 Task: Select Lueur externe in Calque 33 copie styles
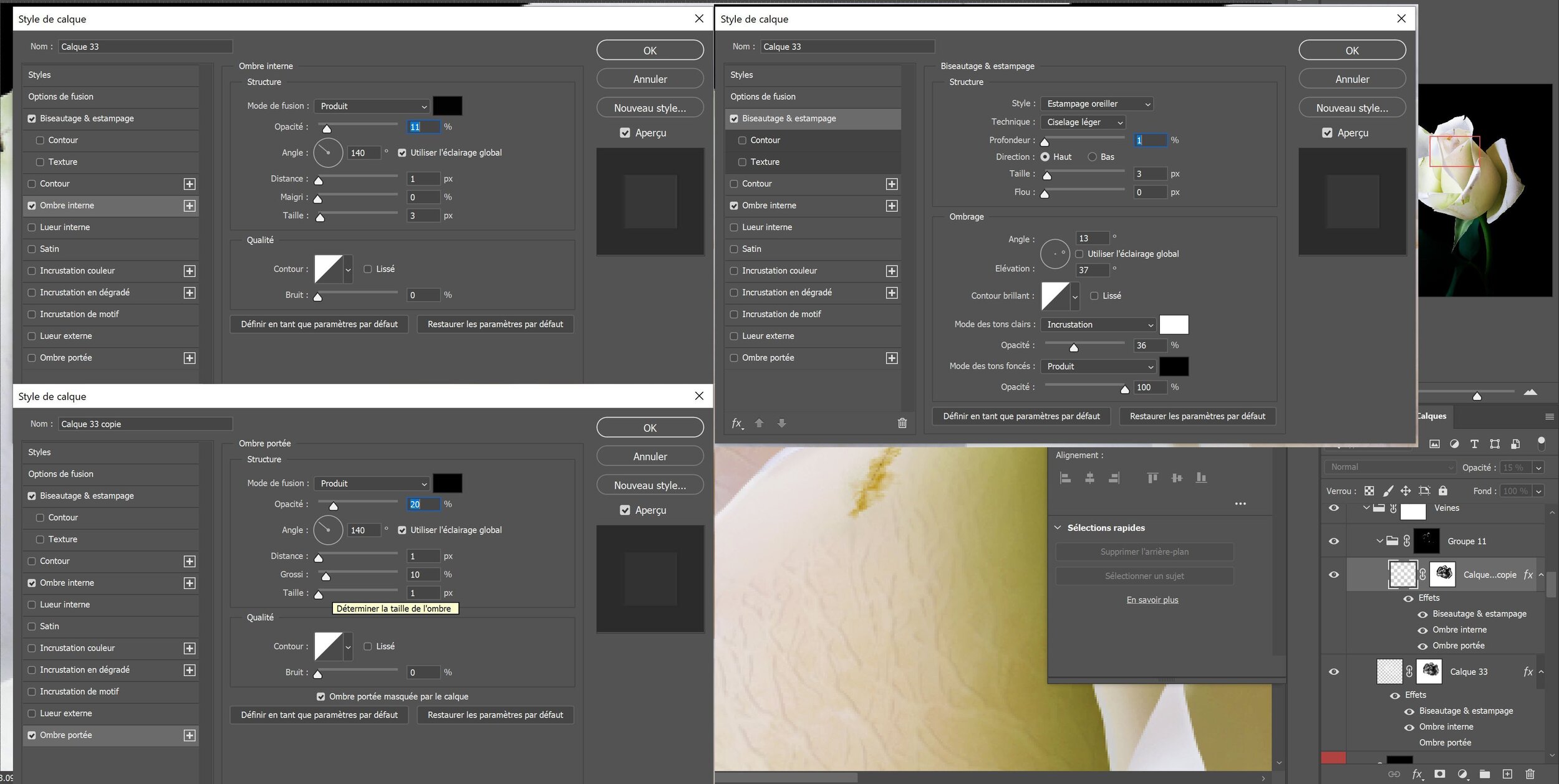65,713
